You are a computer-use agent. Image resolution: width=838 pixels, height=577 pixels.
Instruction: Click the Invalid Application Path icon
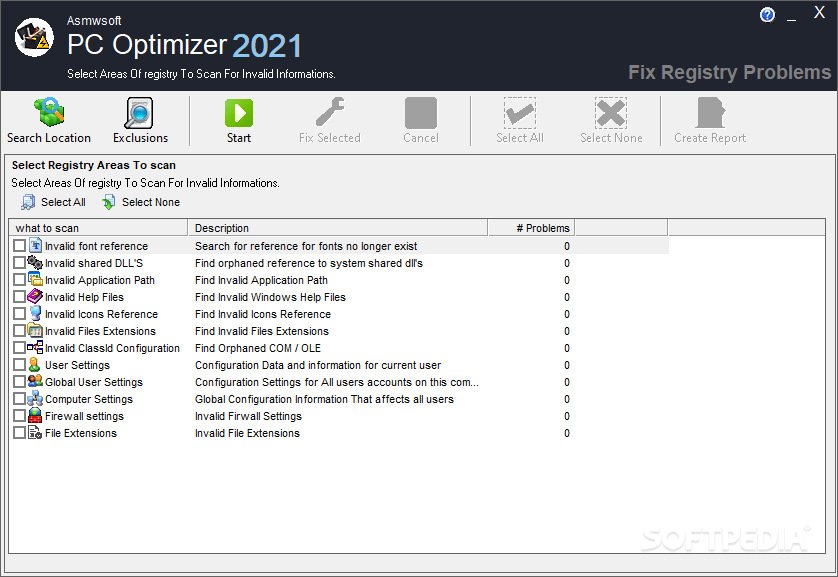point(35,279)
